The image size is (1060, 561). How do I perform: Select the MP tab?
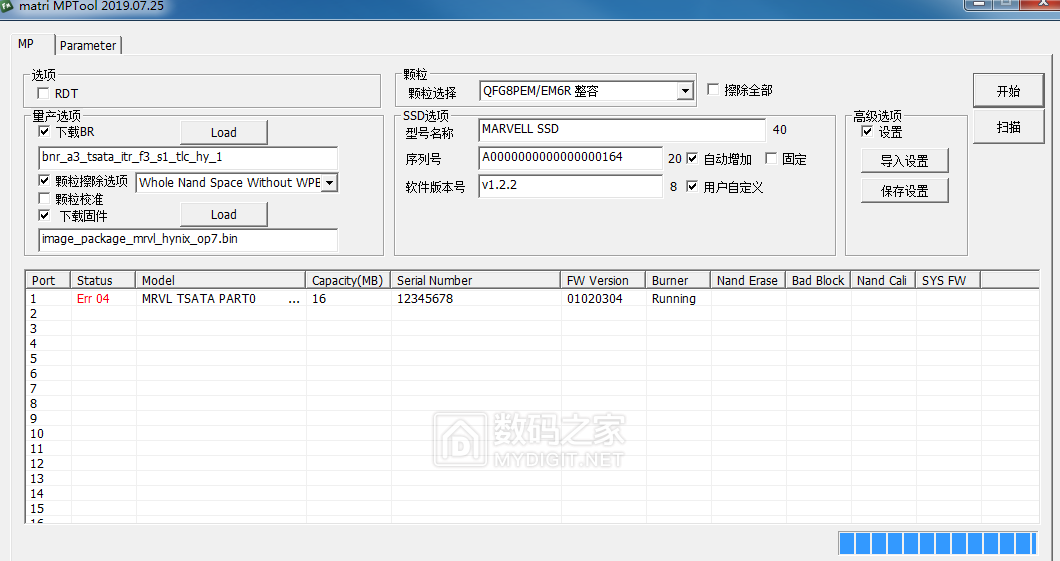27,44
